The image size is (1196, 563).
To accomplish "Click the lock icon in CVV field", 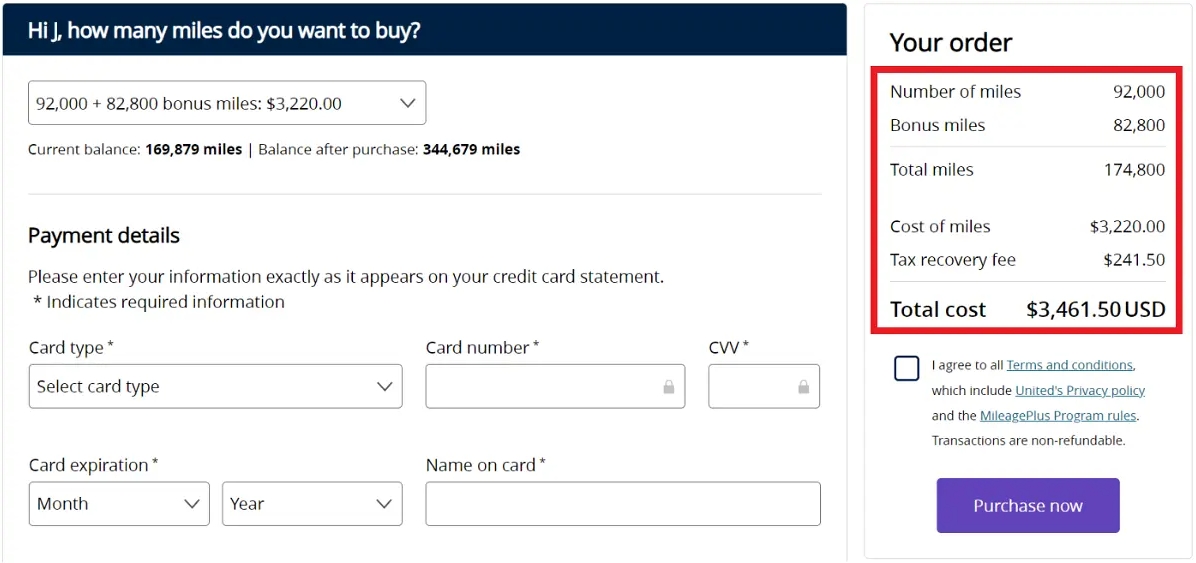I will [803, 387].
